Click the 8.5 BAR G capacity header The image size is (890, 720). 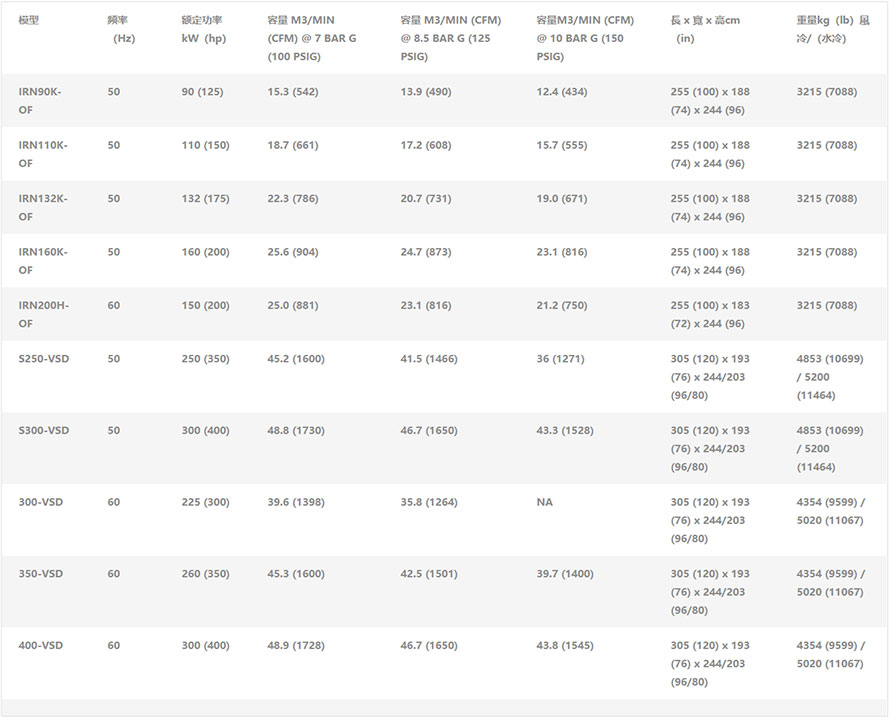pos(450,38)
